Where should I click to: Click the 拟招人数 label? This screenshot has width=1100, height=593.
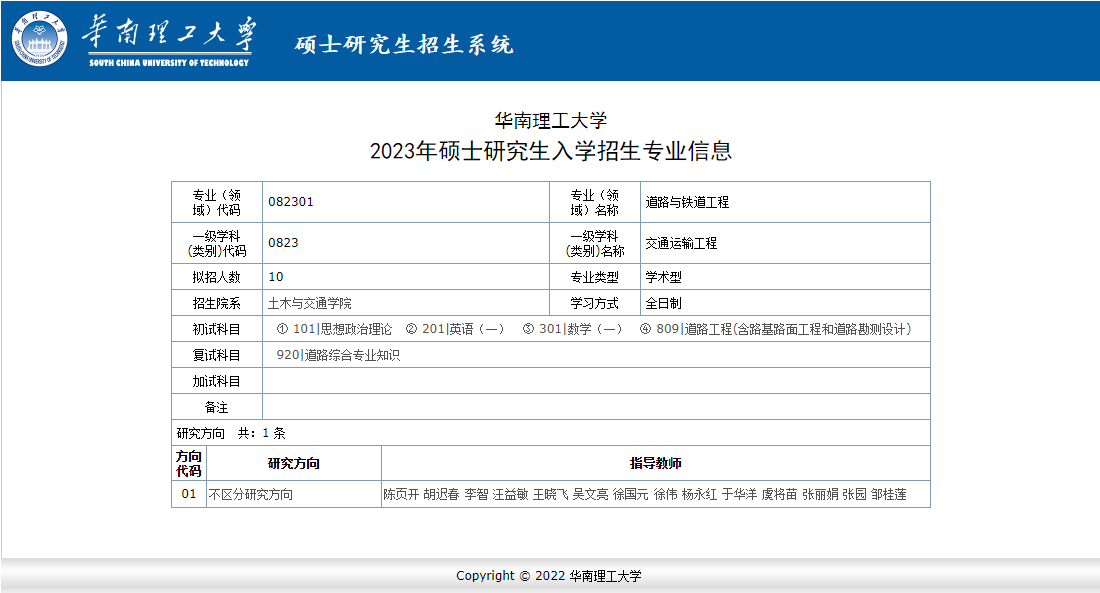pos(217,277)
